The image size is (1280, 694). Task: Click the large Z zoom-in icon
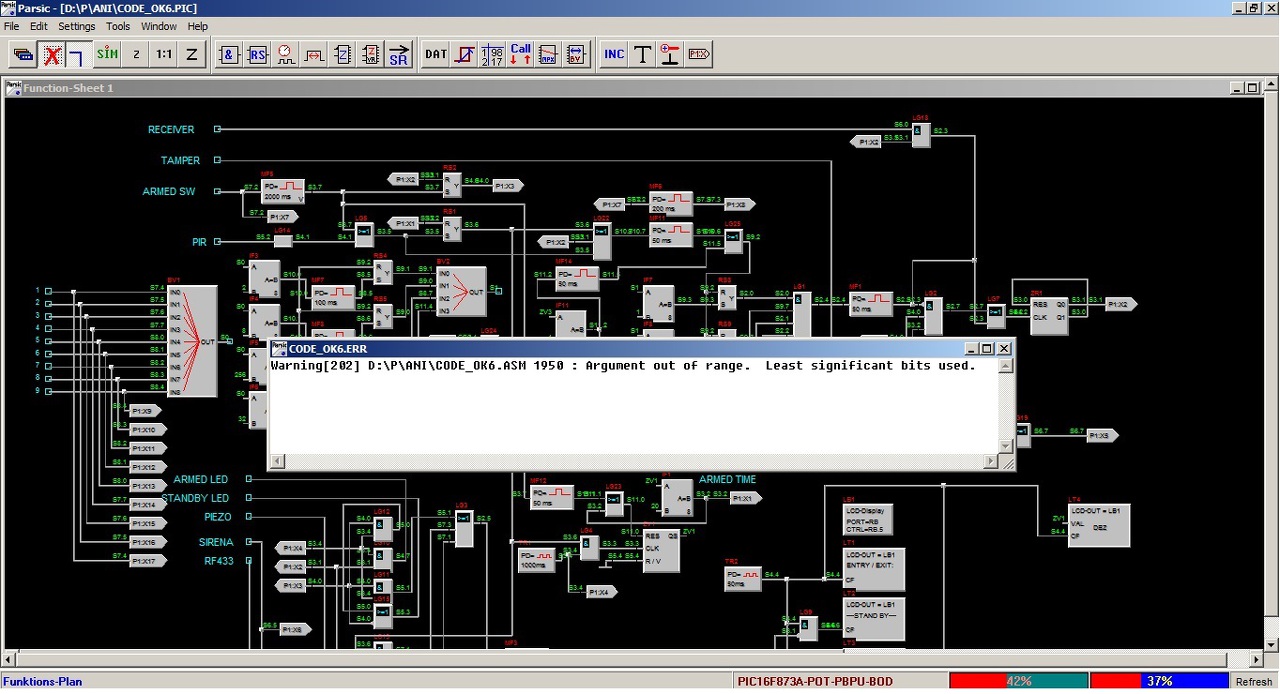coord(192,54)
